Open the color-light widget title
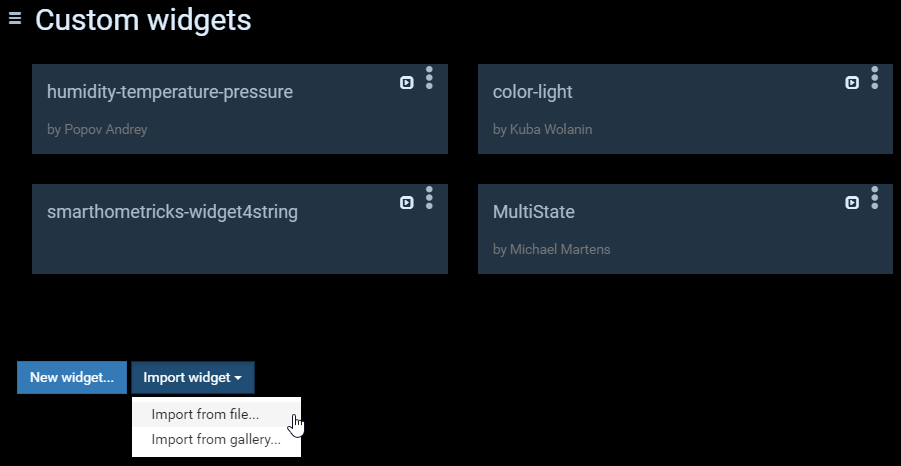901x466 pixels. tap(533, 92)
